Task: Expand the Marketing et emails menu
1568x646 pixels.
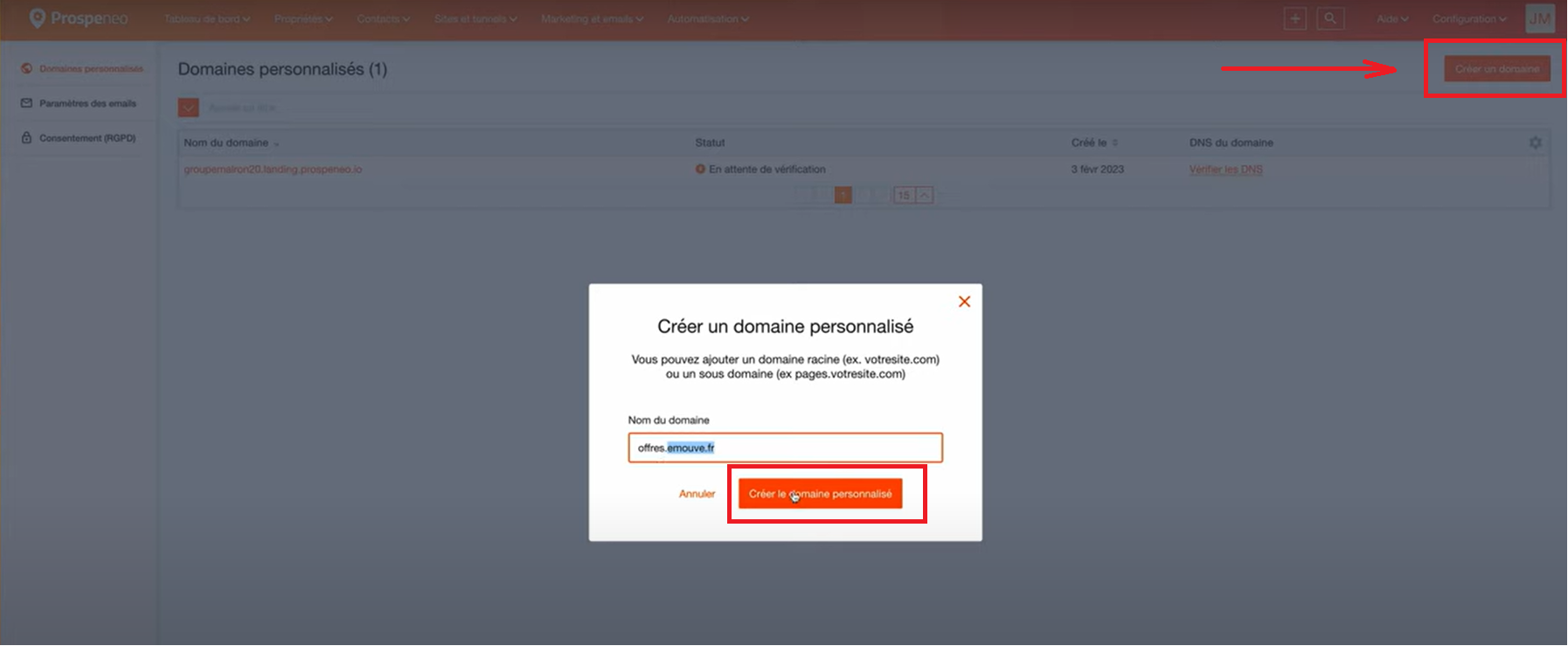Action: pos(592,18)
